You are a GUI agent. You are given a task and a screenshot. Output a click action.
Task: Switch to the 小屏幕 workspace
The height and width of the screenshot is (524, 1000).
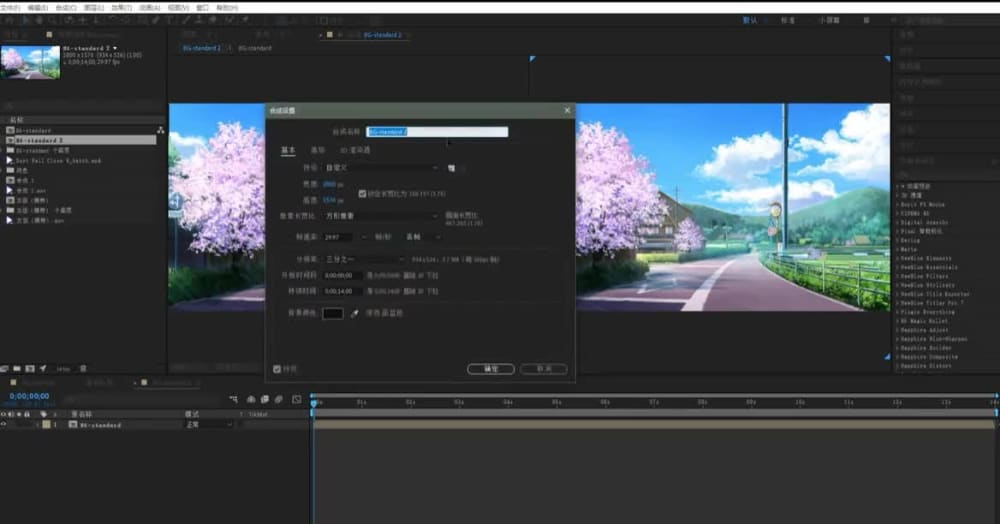click(x=829, y=20)
